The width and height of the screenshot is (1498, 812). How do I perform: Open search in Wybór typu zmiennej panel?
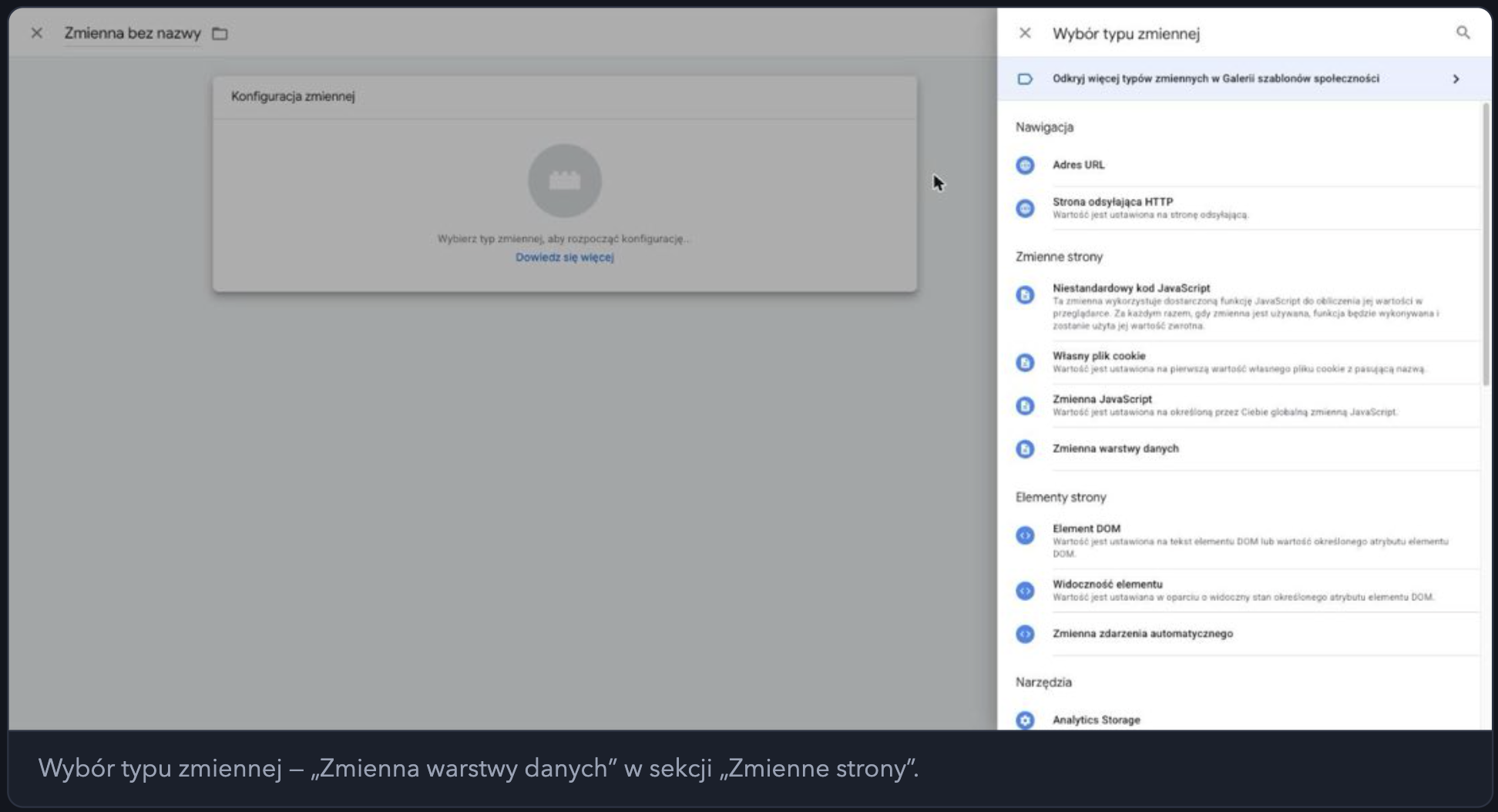pyautogui.click(x=1463, y=32)
